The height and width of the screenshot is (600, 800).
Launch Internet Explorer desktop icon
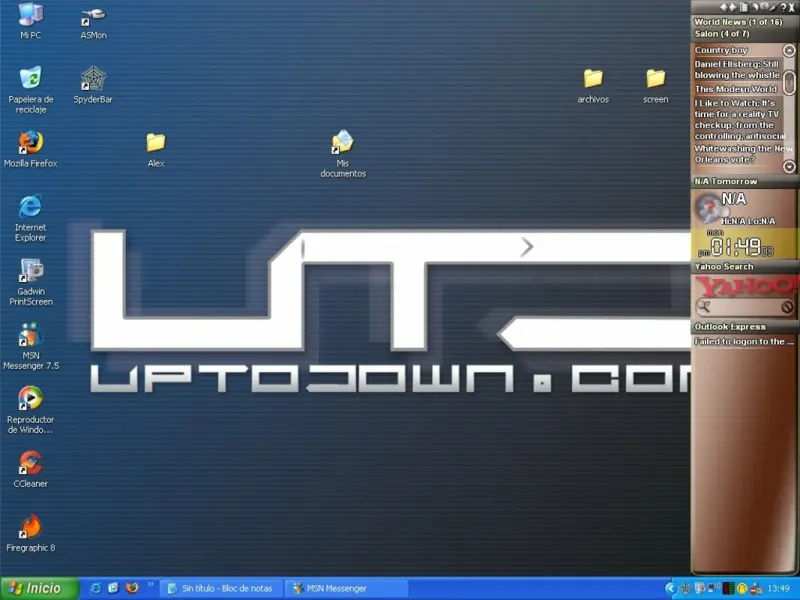click(x=31, y=218)
